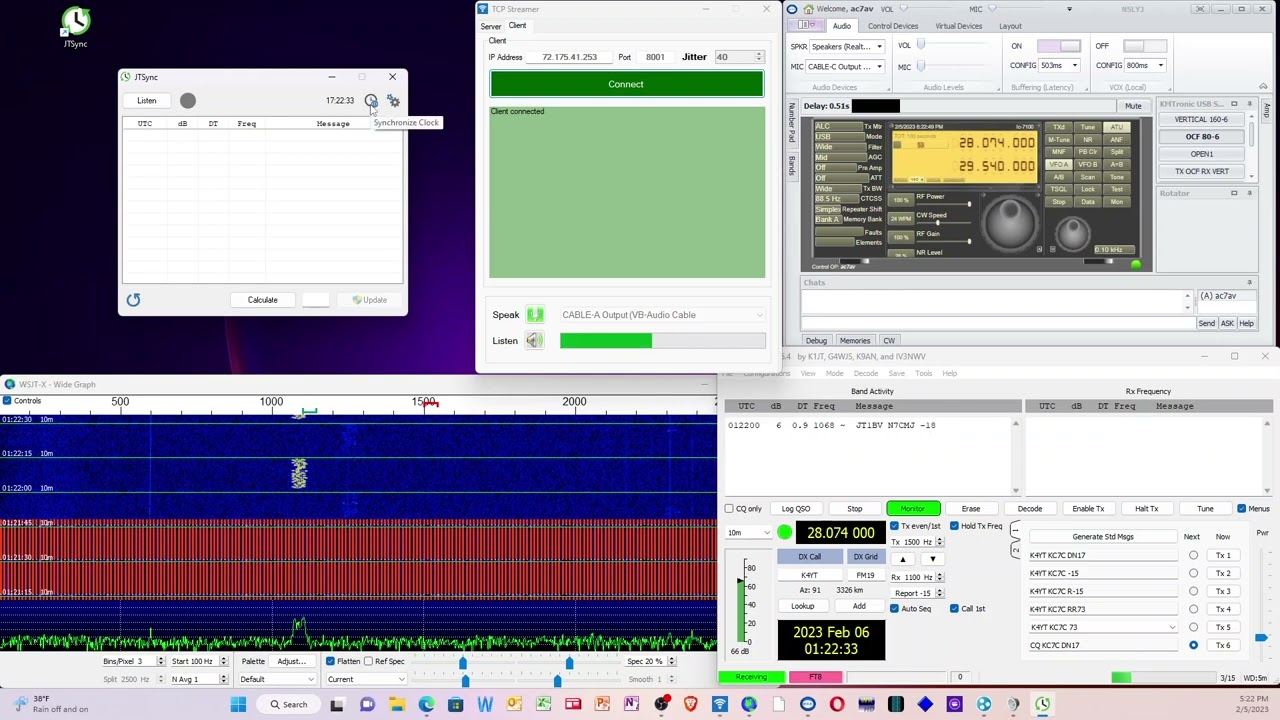Viewport: 1280px width, 720px height.
Task: Open the Memories tab
Action: [854, 341]
